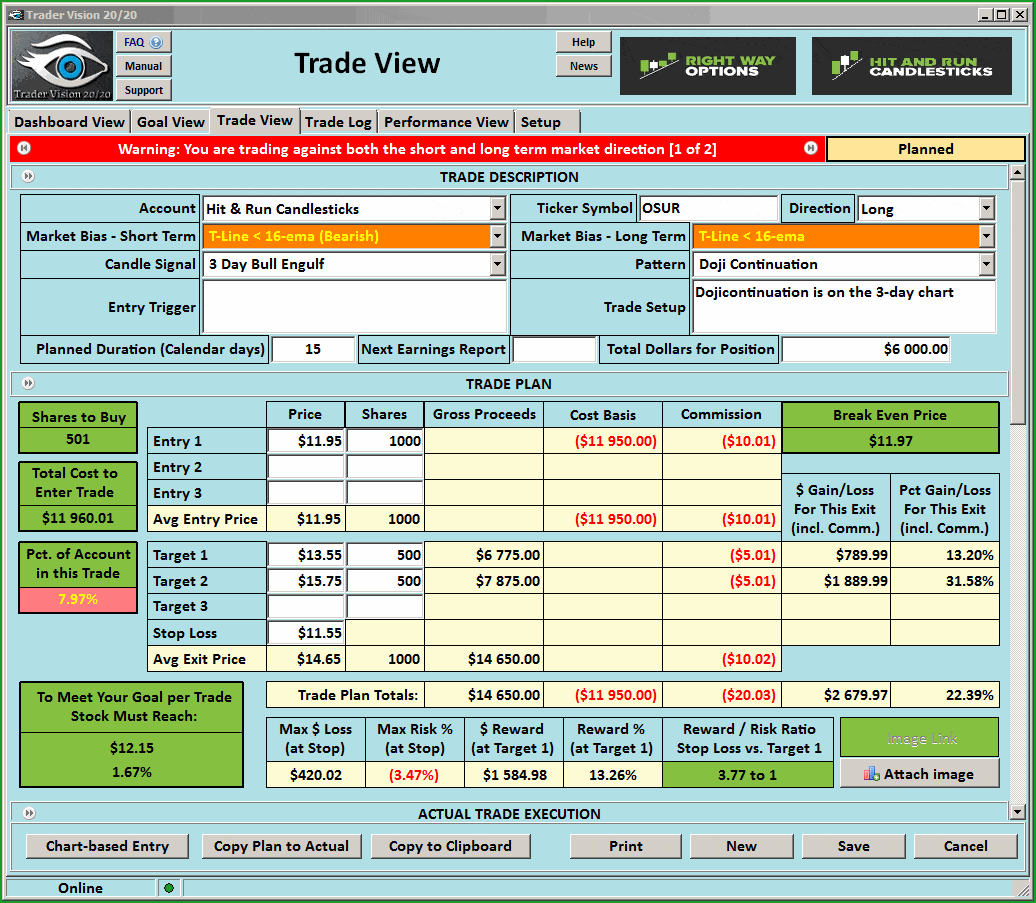Click the Target 2 shares field

(x=385, y=581)
